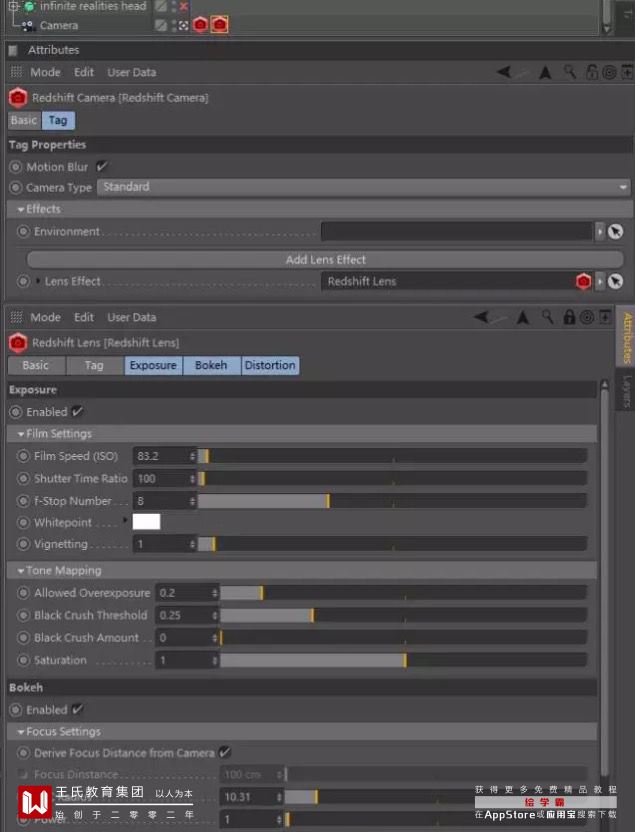Select Basic tab of Redshift Lens

coord(36,365)
